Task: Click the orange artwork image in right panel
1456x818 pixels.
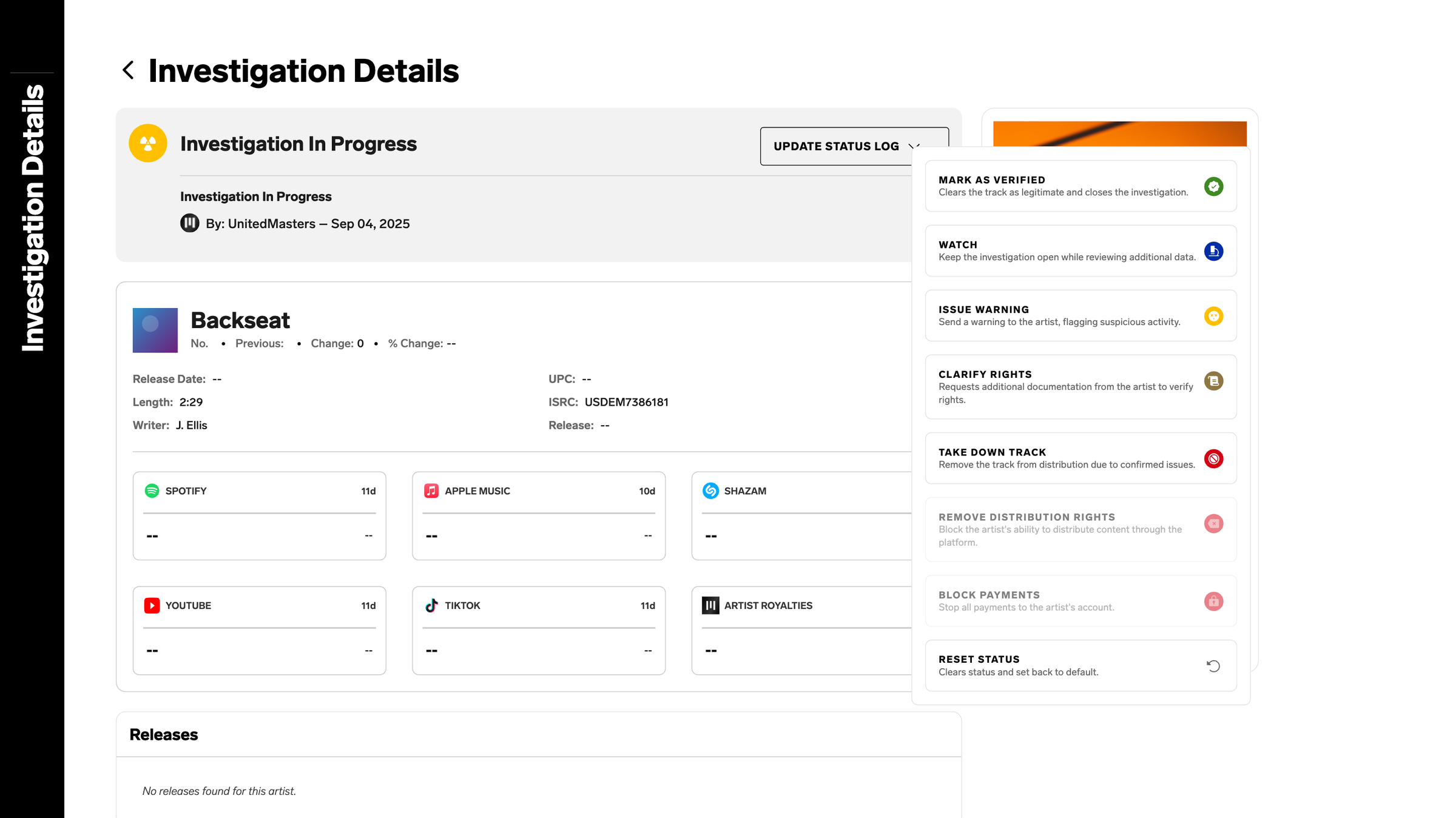Action: (1119, 133)
